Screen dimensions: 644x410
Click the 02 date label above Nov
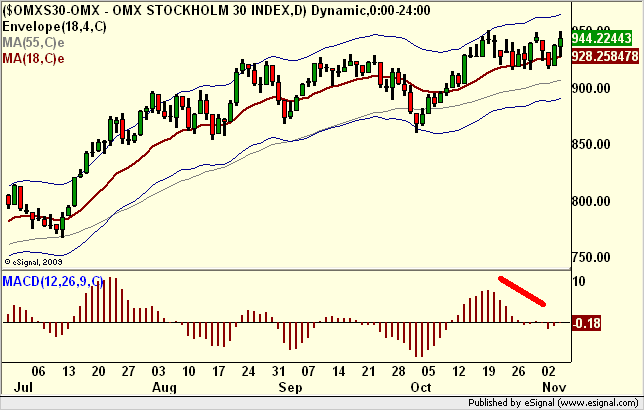coord(549,371)
